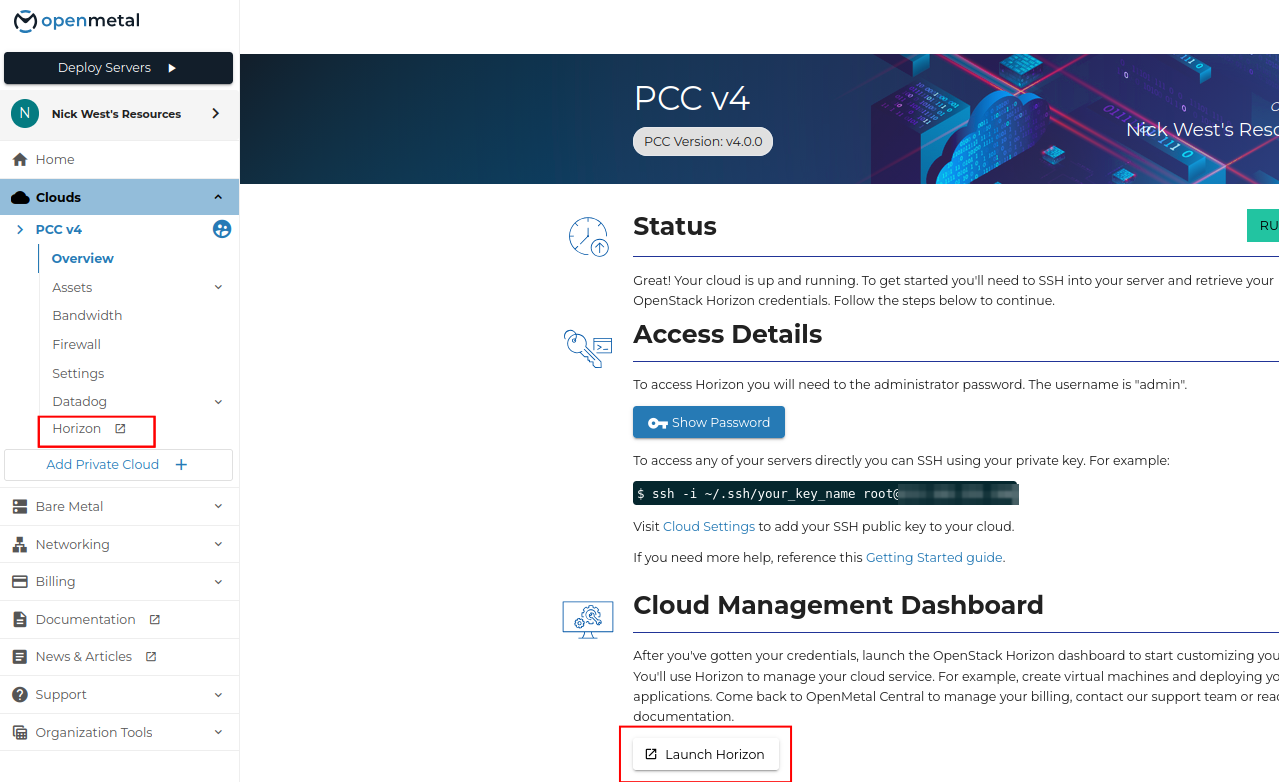The height and width of the screenshot is (782, 1279).
Task: Click the Show Password button
Action: (709, 422)
